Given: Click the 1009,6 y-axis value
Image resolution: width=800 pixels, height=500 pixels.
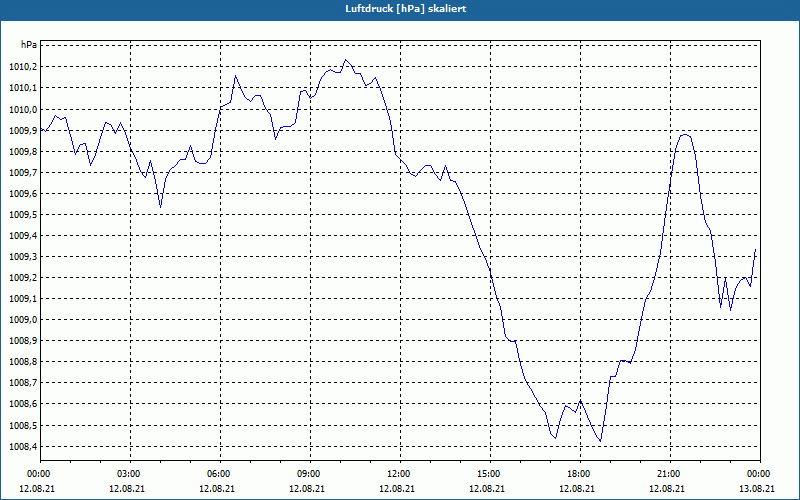Looking at the screenshot, I should point(23,193).
